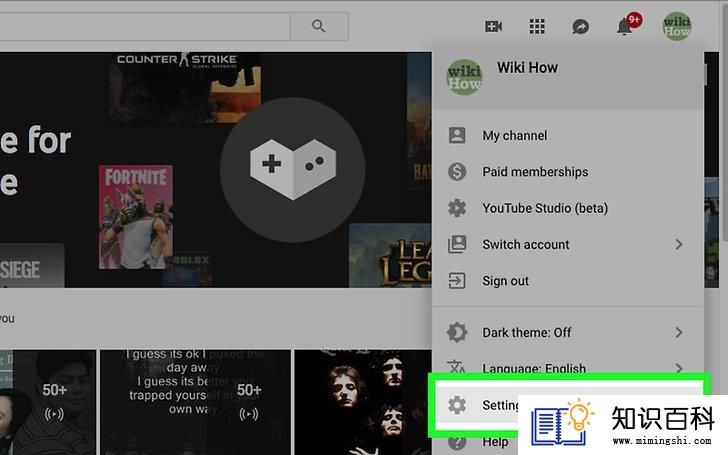Expand the Dark theme submenu arrow
The image size is (728, 455).
click(679, 332)
